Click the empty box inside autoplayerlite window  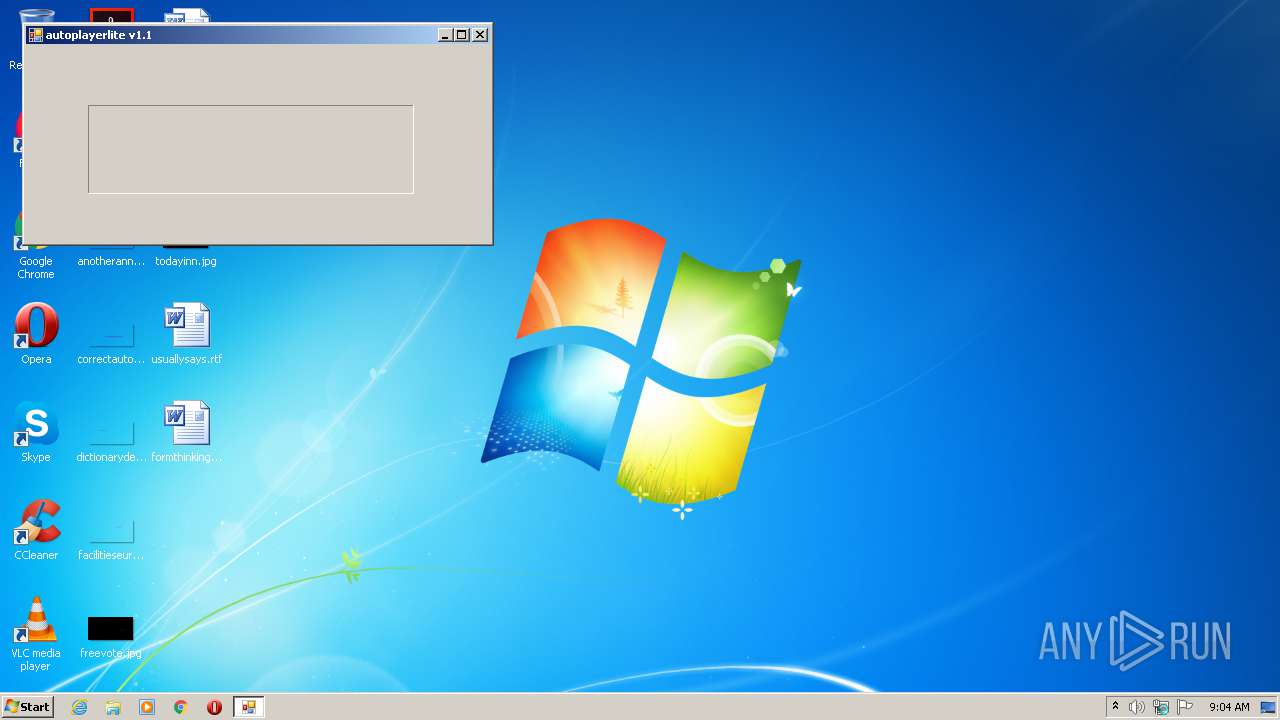pyautogui.click(x=250, y=149)
